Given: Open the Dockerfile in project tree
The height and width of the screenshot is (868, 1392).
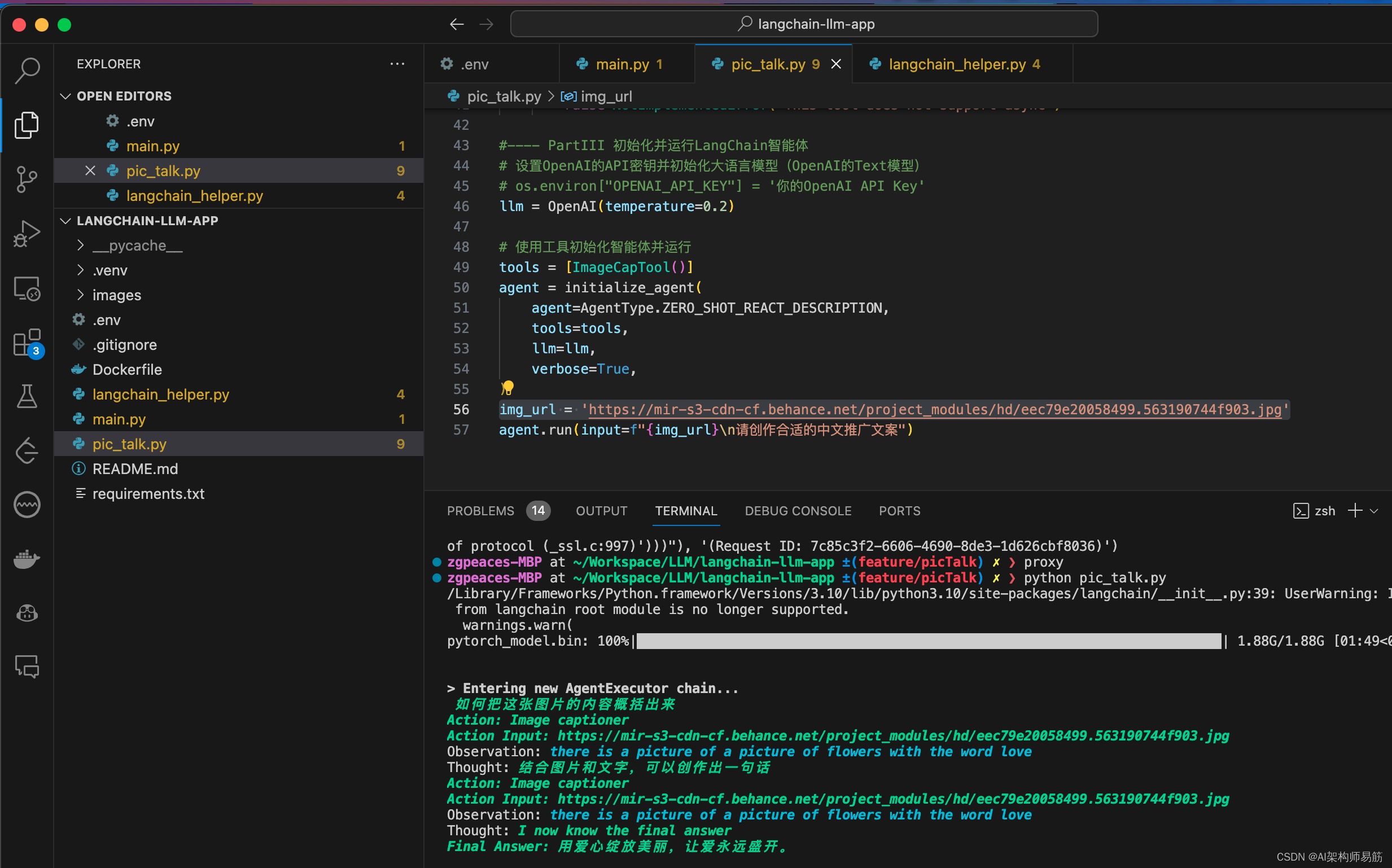Looking at the screenshot, I should tap(239, 369).
